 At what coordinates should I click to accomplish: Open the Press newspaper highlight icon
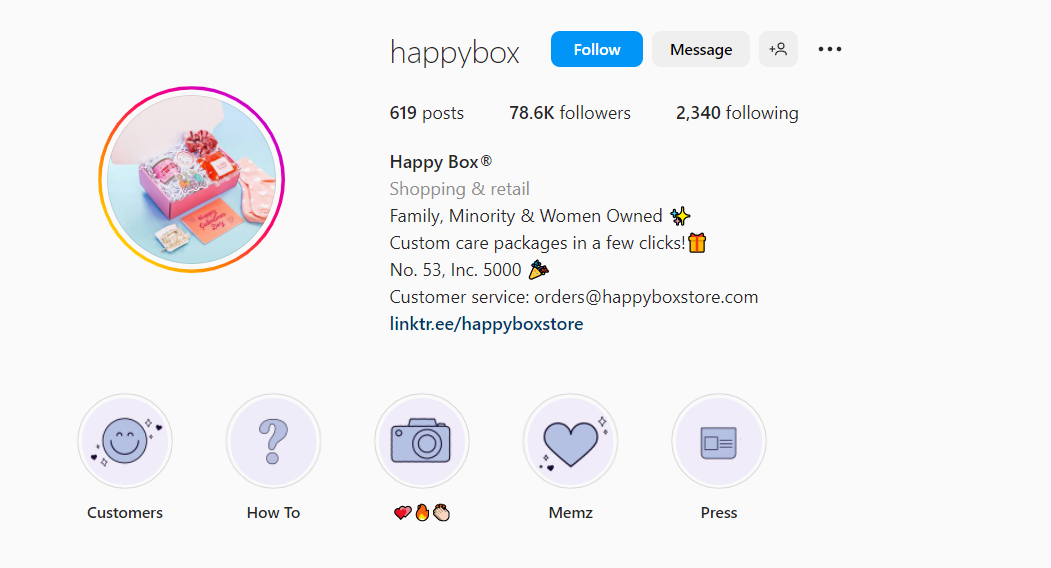tap(719, 441)
